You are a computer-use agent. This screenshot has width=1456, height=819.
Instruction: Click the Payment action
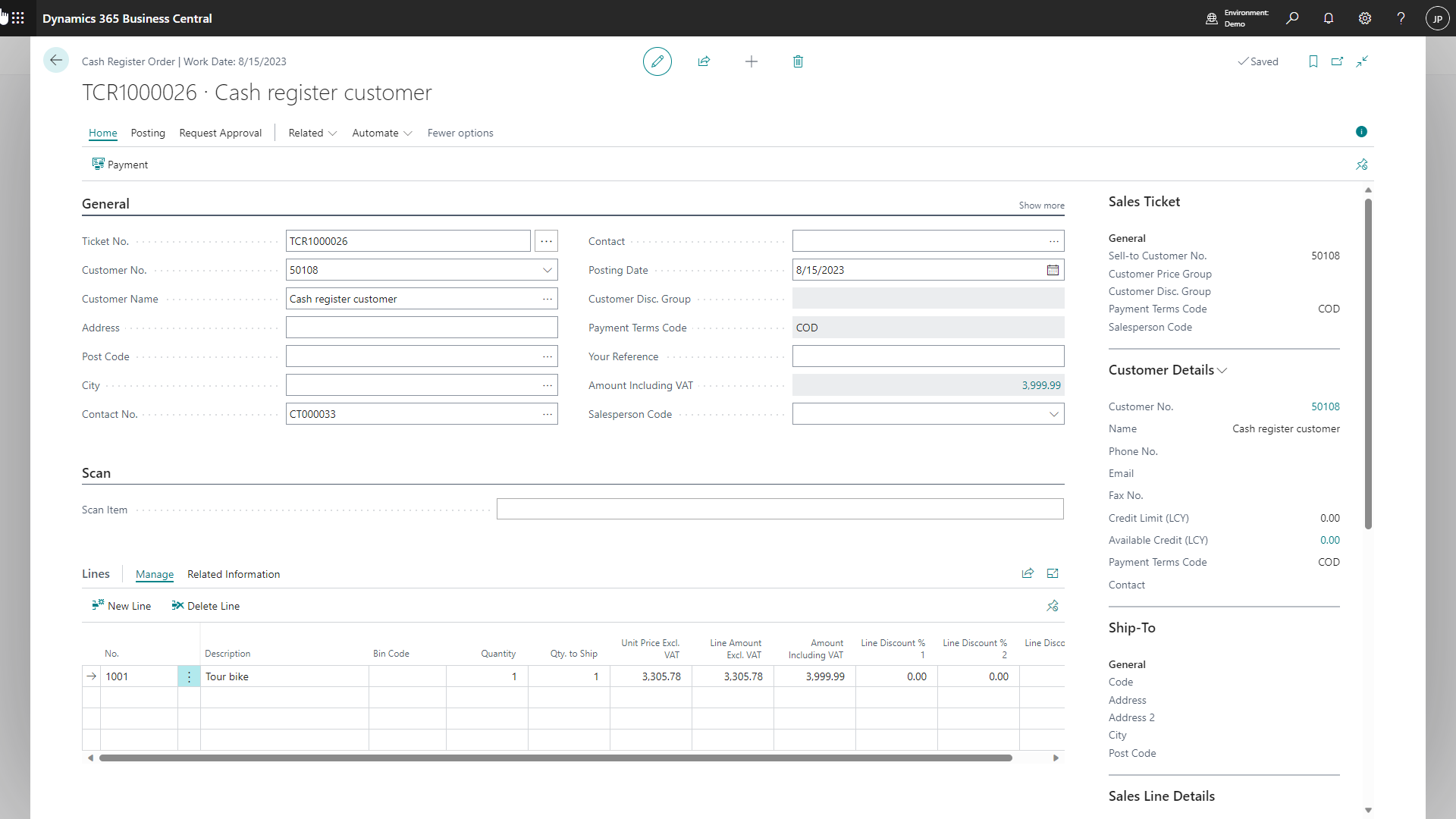[120, 165]
